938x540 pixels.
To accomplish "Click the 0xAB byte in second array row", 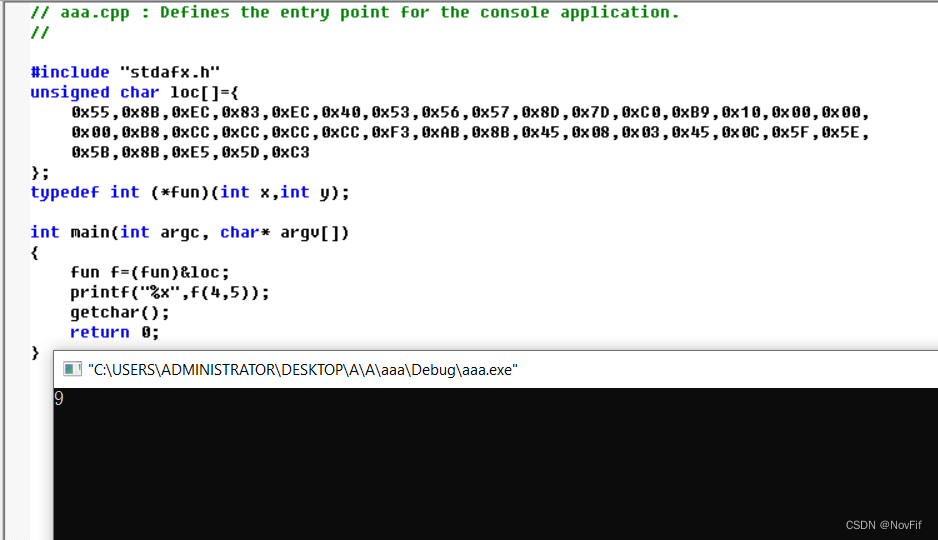I will [x=441, y=132].
